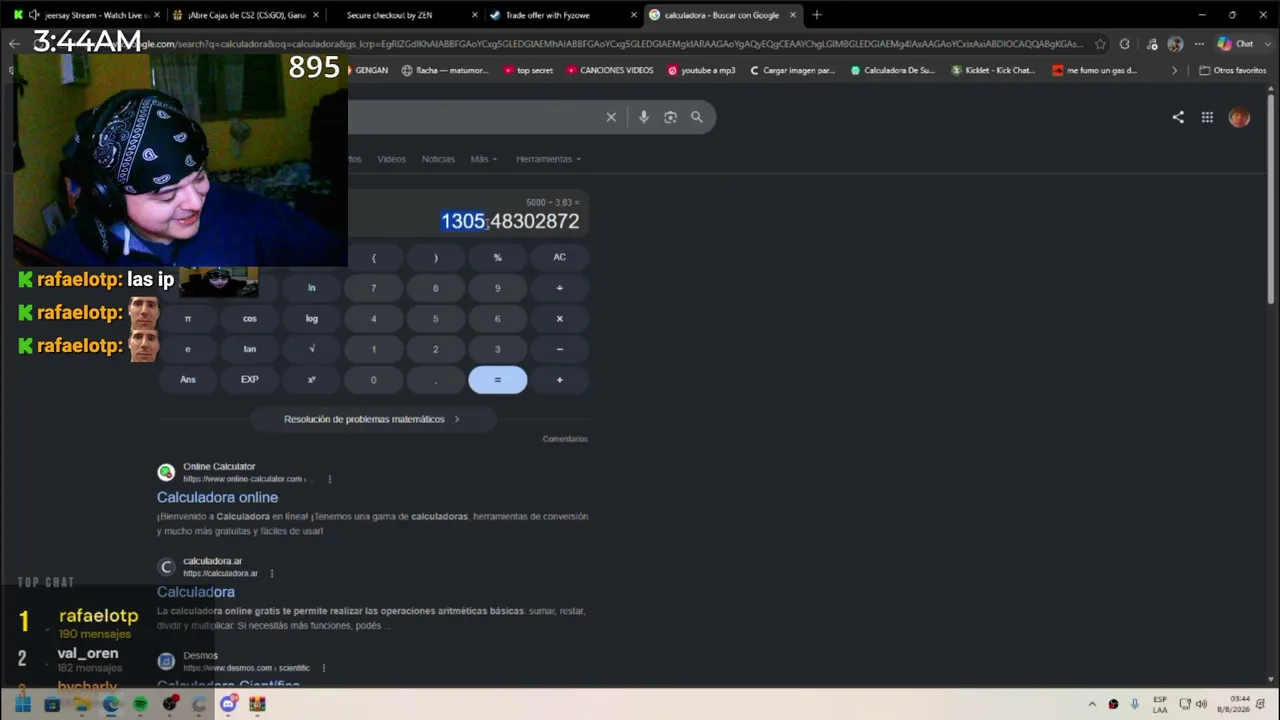Click the calculator pi button
This screenshot has width=1280, height=720.
pos(187,319)
